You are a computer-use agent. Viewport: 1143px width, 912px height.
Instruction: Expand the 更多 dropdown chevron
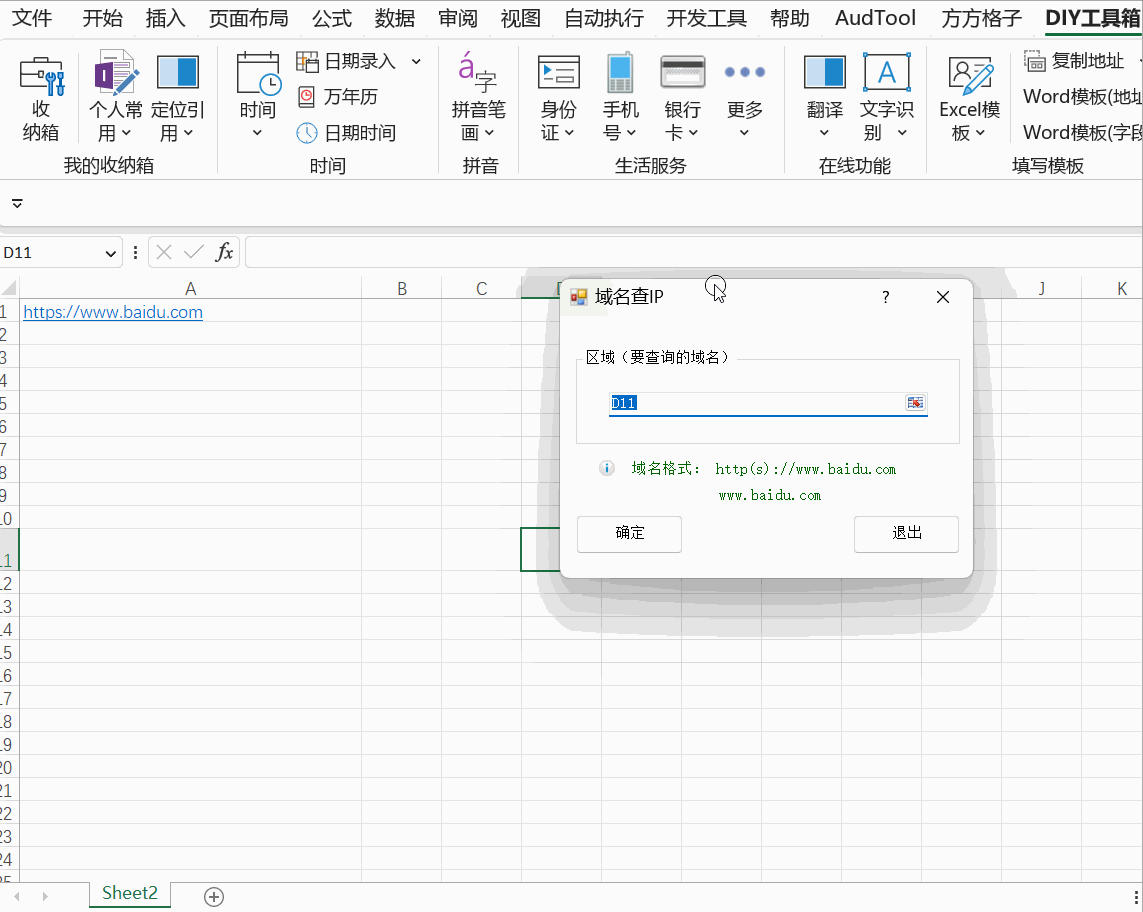744,133
